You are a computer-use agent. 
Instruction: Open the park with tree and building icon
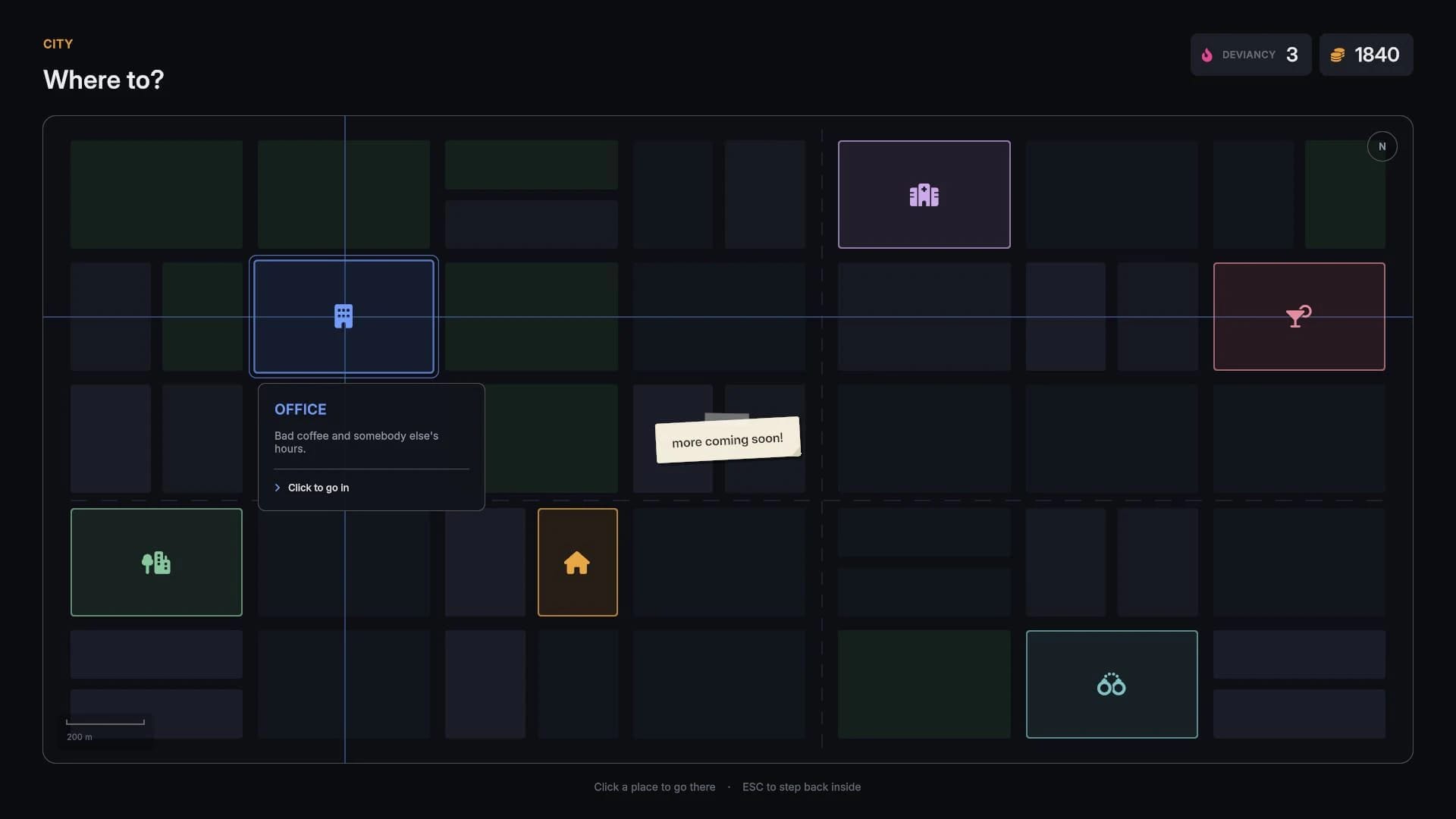(156, 562)
